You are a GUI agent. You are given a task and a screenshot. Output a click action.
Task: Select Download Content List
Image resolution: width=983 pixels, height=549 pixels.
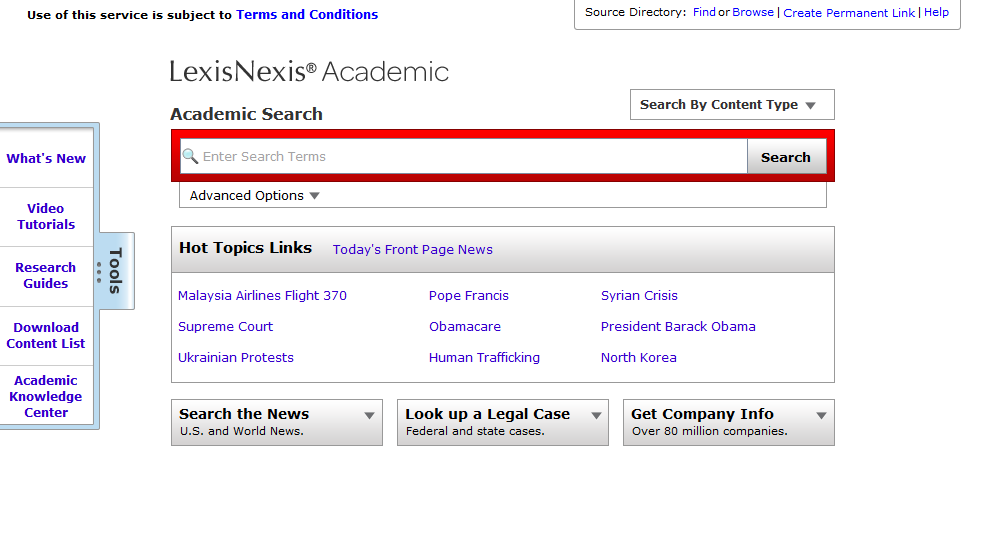[46, 336]
